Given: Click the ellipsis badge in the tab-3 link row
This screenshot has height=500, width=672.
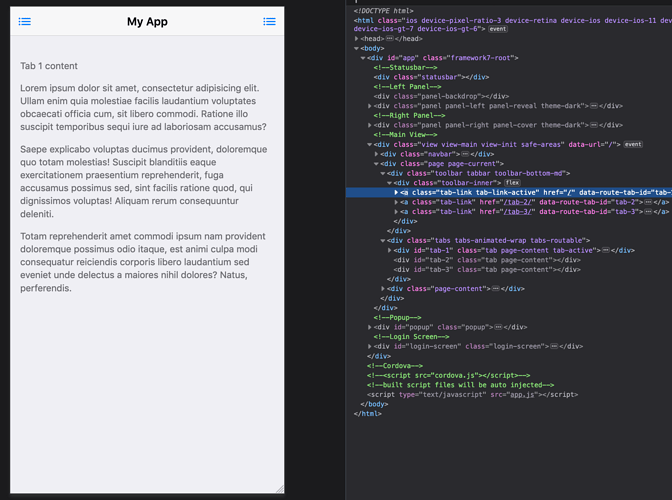Looking at the screenshot, I should 648,212.
